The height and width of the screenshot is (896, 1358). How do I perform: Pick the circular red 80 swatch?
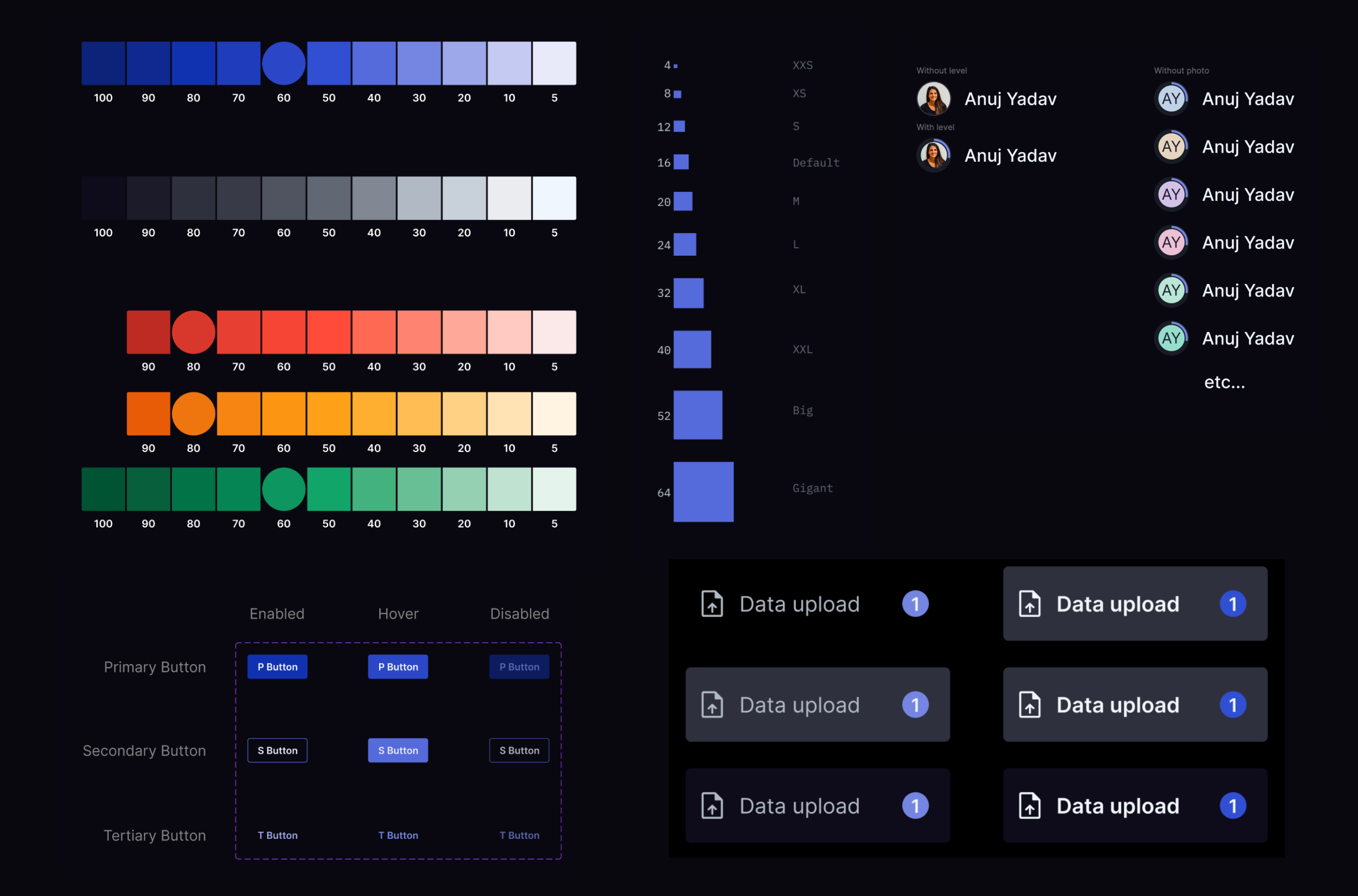coord(193,332)
